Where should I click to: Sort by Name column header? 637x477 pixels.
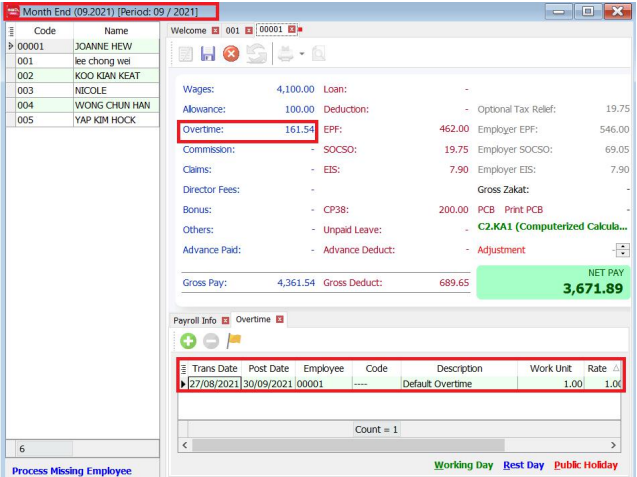116,31
